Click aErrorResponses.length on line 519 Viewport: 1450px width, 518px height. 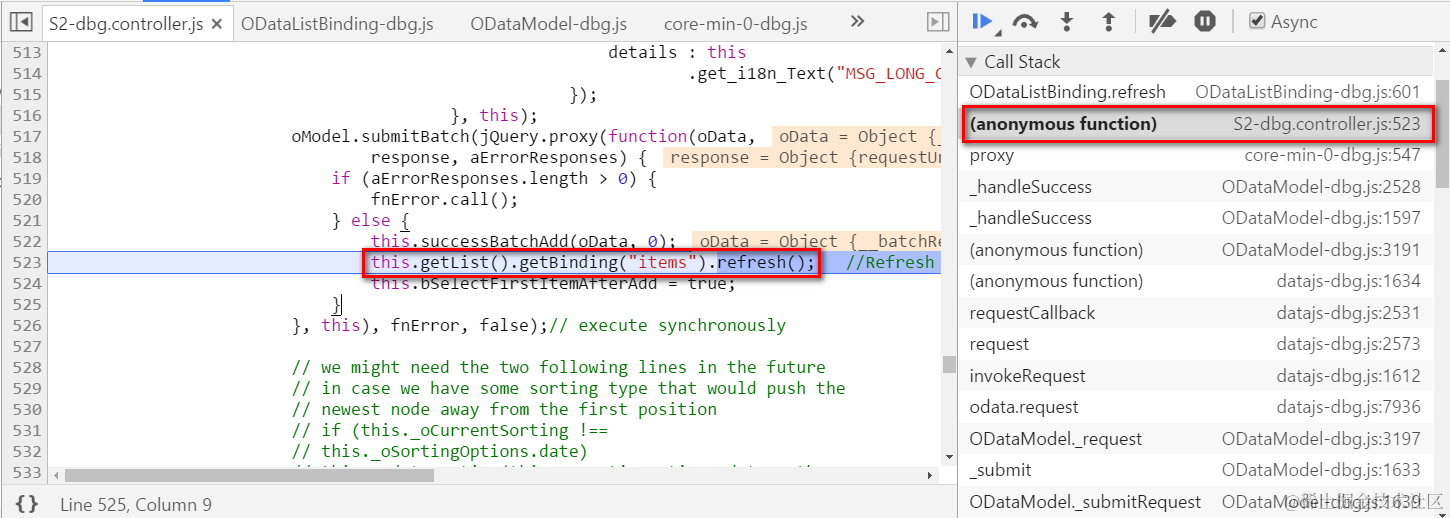pyautogui.click(x=479, y=178)
